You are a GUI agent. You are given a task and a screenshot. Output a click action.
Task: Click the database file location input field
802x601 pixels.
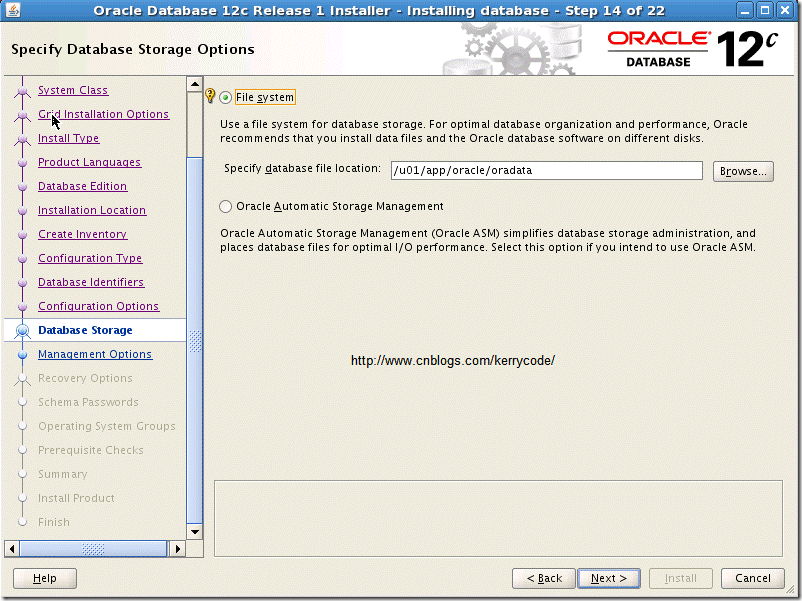click(546, 170)
